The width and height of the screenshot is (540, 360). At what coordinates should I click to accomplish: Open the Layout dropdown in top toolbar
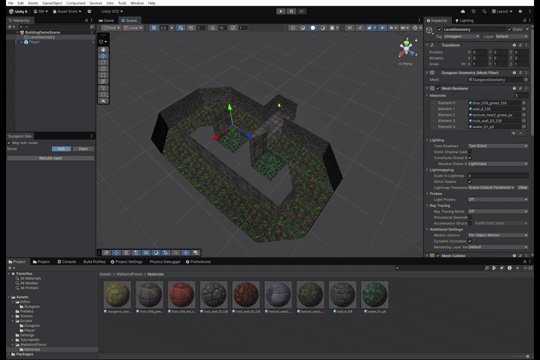point(502,11)
